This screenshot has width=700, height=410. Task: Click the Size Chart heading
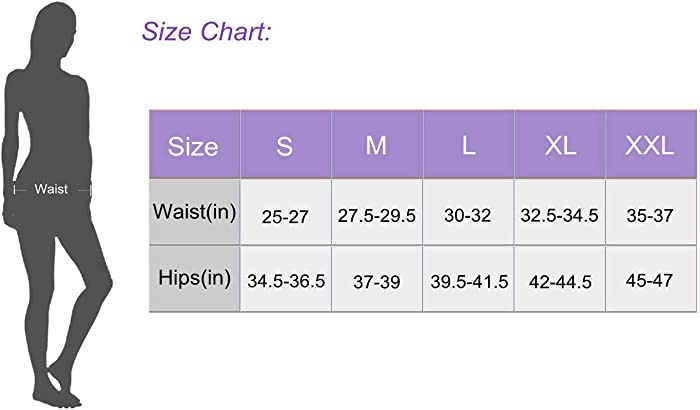point(206,32)
